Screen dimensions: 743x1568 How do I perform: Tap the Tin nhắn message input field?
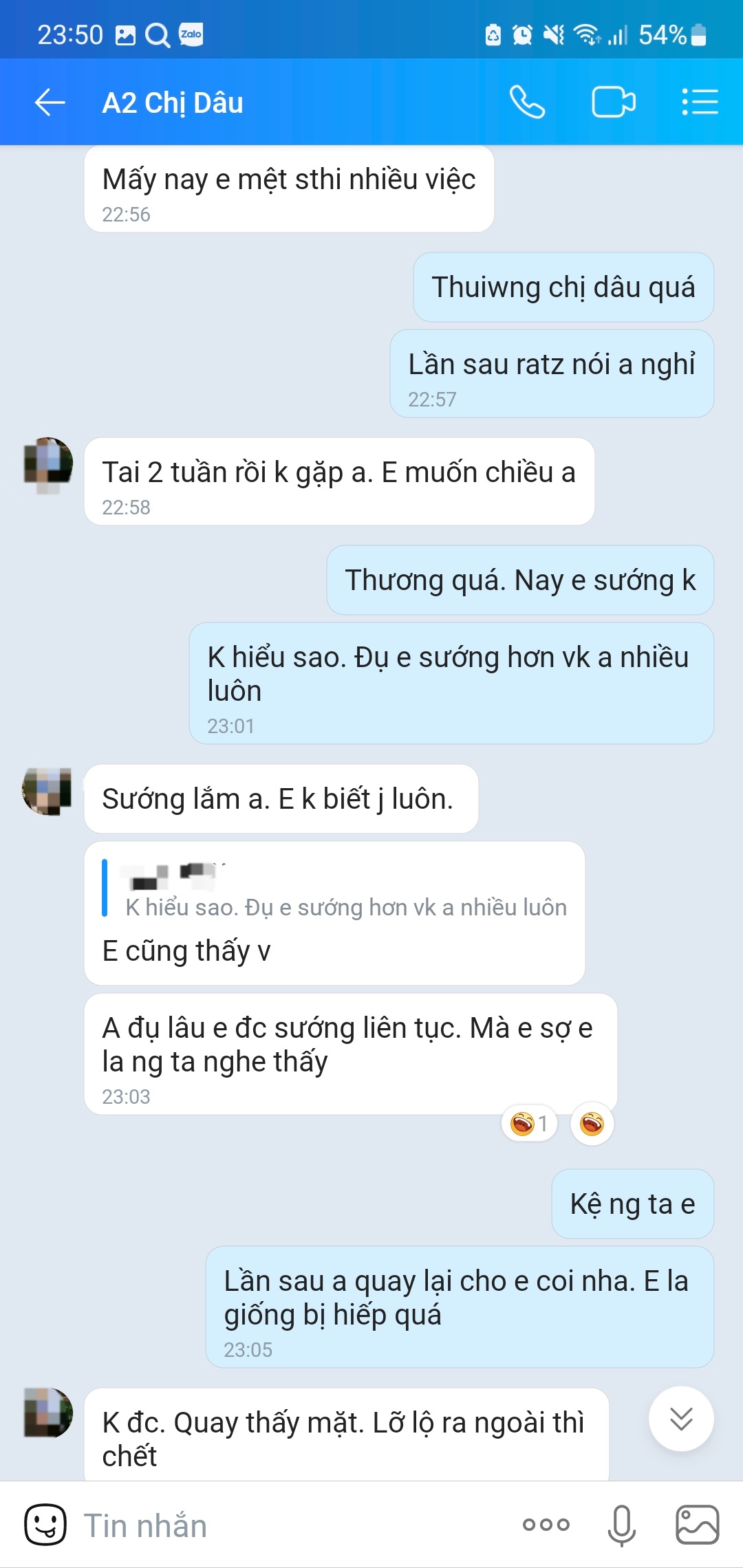[x=289, y=1525]
